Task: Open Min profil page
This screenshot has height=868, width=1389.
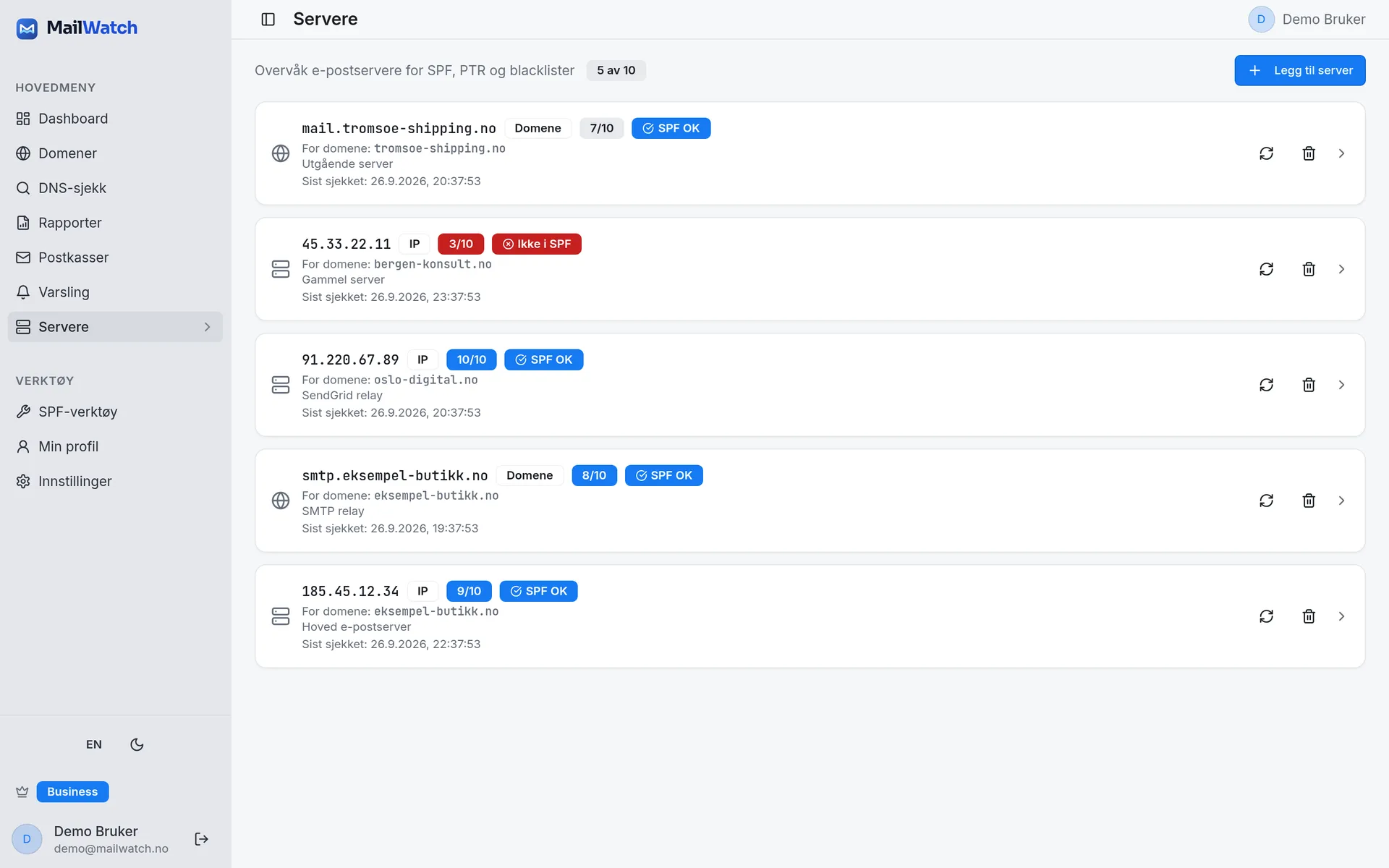Action: pos(115,446)
